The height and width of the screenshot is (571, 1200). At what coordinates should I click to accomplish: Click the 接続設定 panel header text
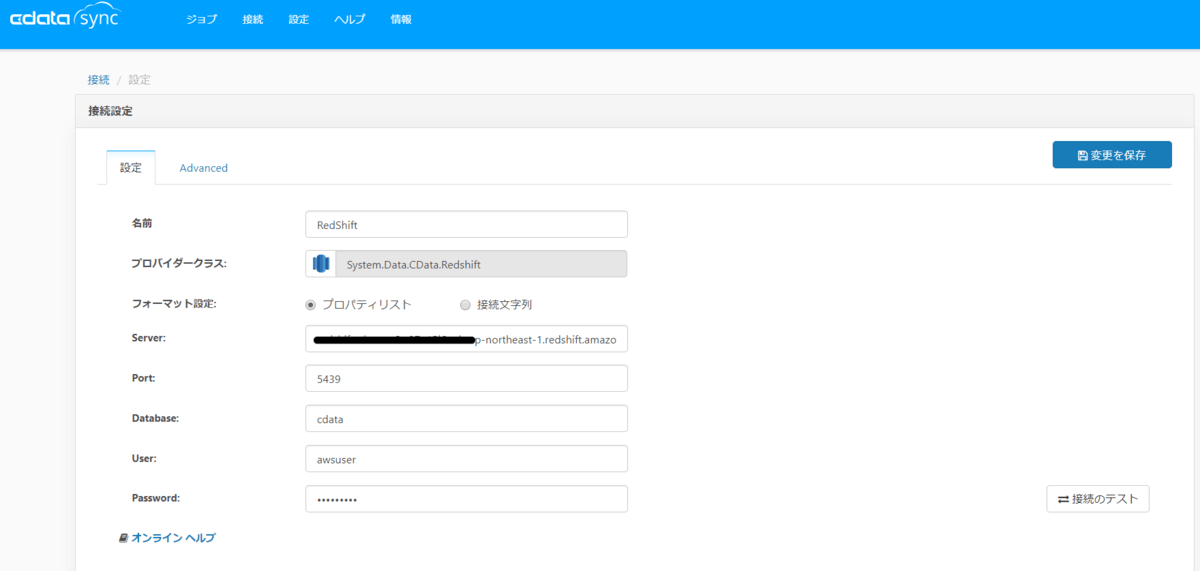tap(110, 111)
